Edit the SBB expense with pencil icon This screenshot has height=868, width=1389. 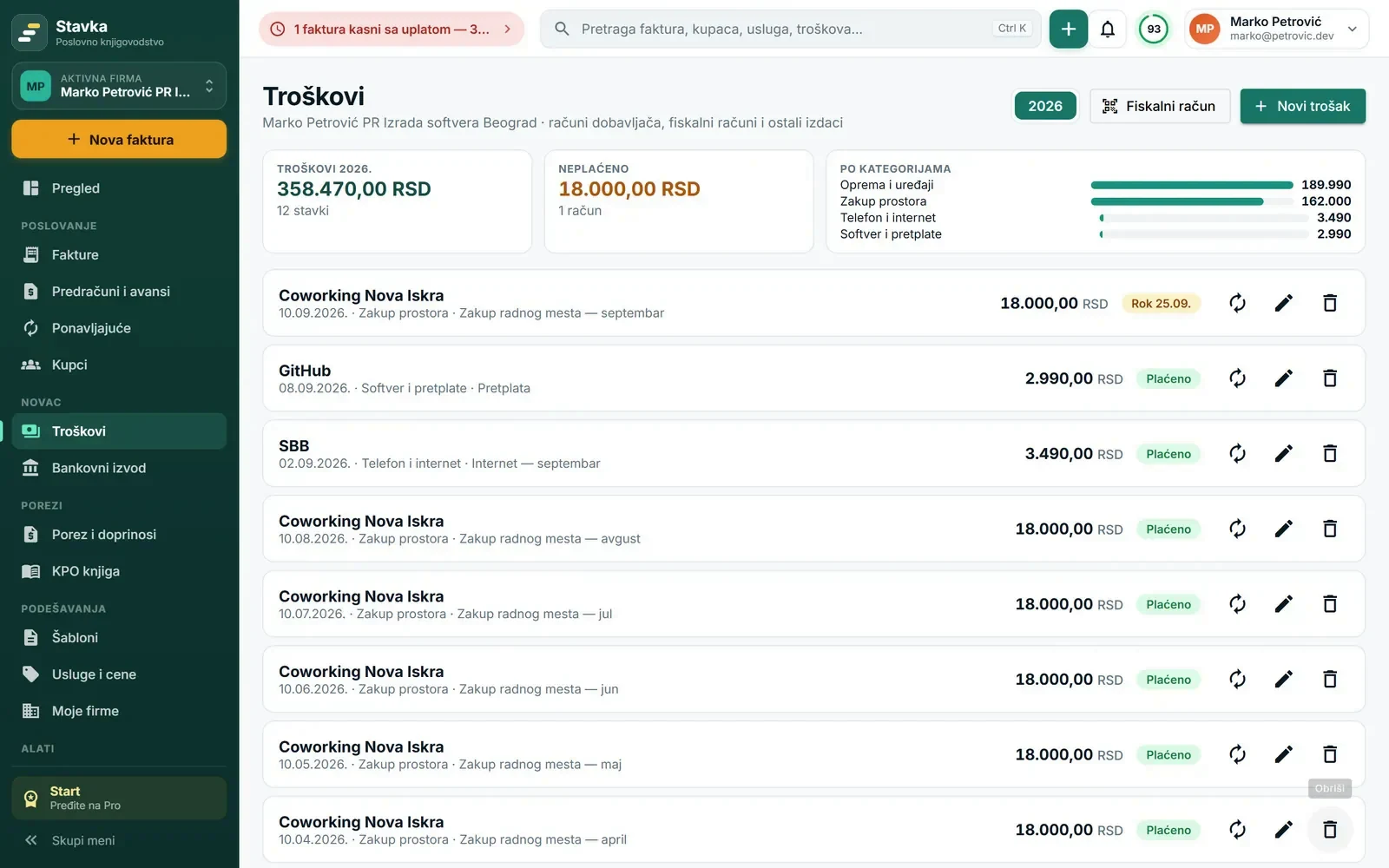click(x=1284, y=453)
